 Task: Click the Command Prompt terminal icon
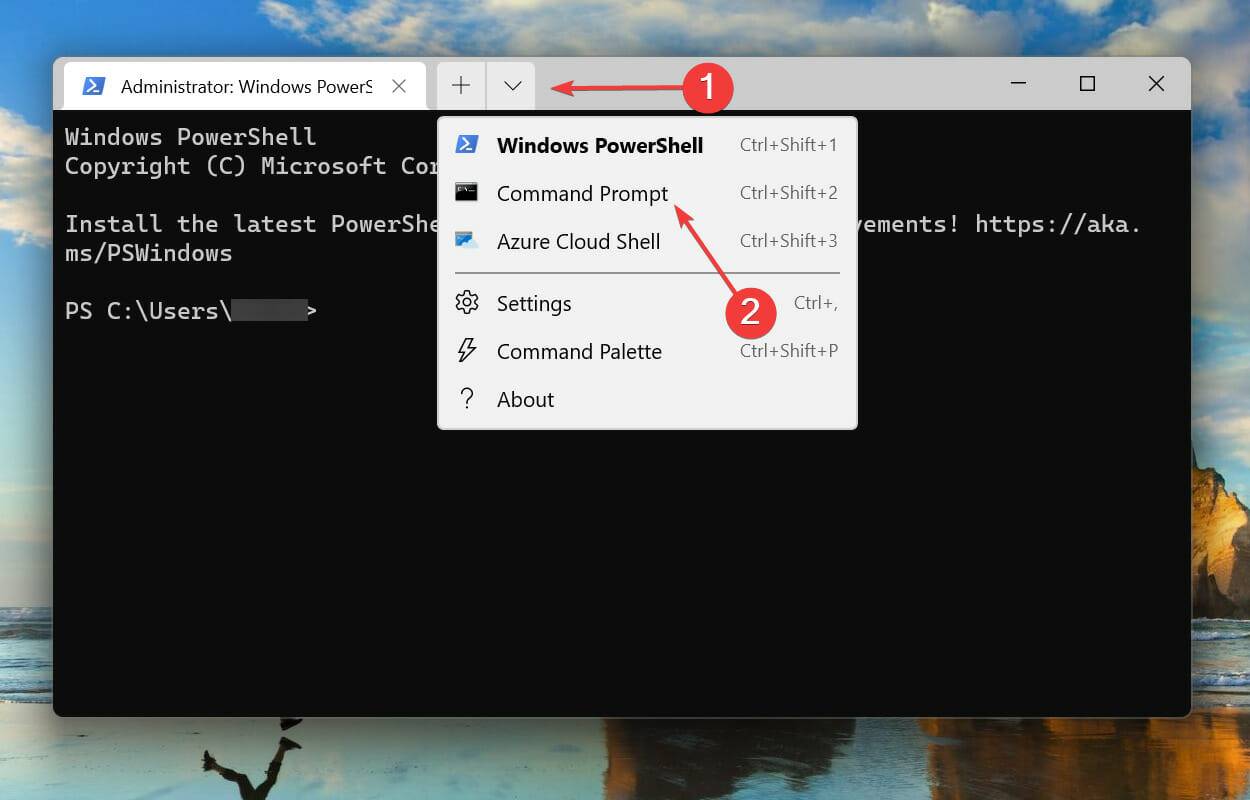click(467, 192)
